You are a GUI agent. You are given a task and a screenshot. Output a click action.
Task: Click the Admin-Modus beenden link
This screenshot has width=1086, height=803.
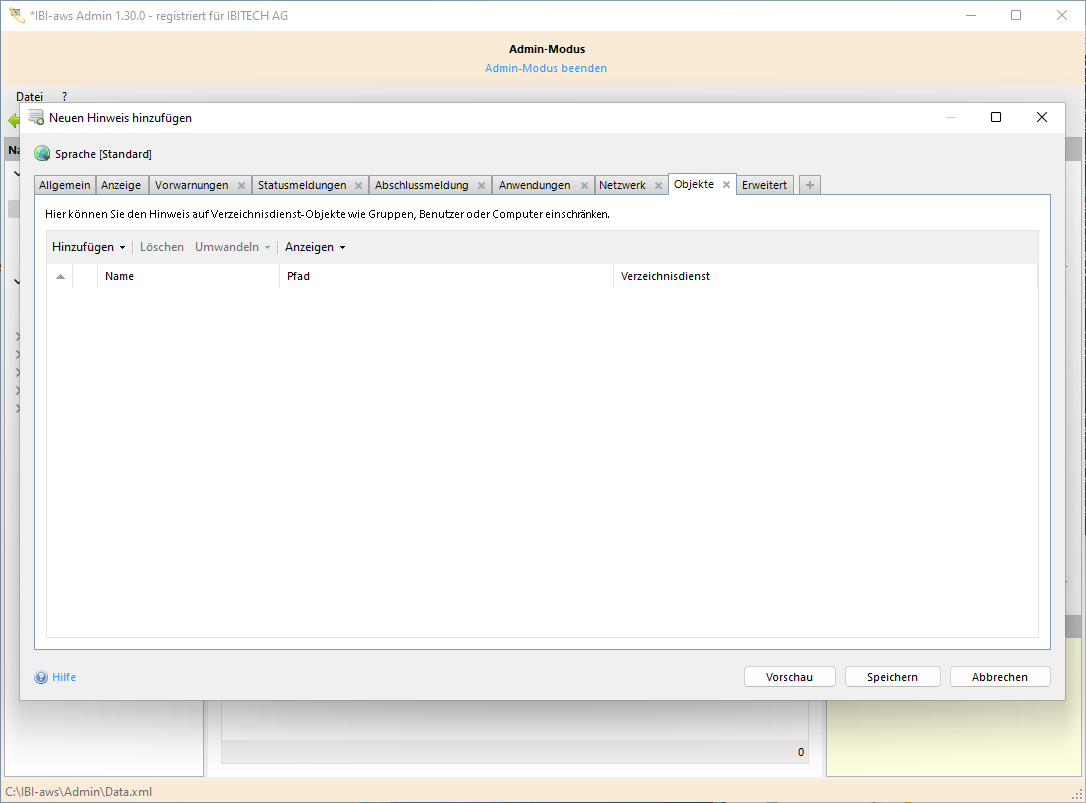click(546, 68)
